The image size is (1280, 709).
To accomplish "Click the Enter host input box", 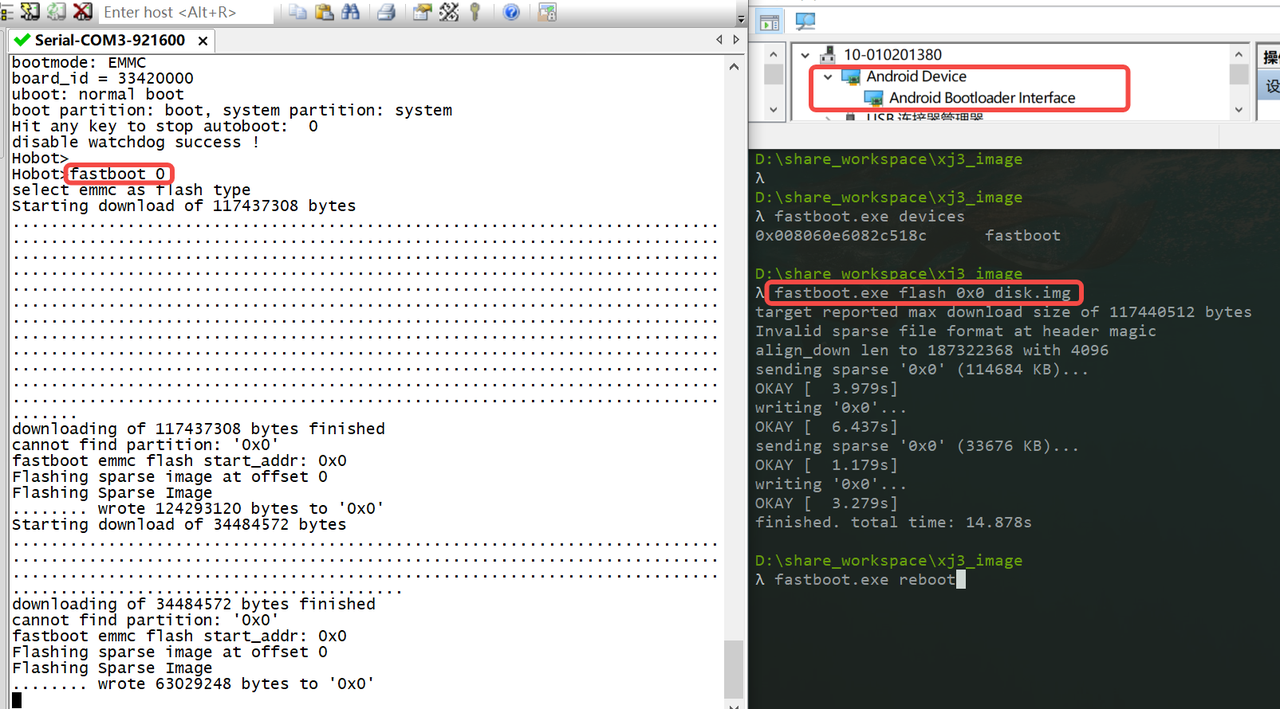I will point(186,12).
